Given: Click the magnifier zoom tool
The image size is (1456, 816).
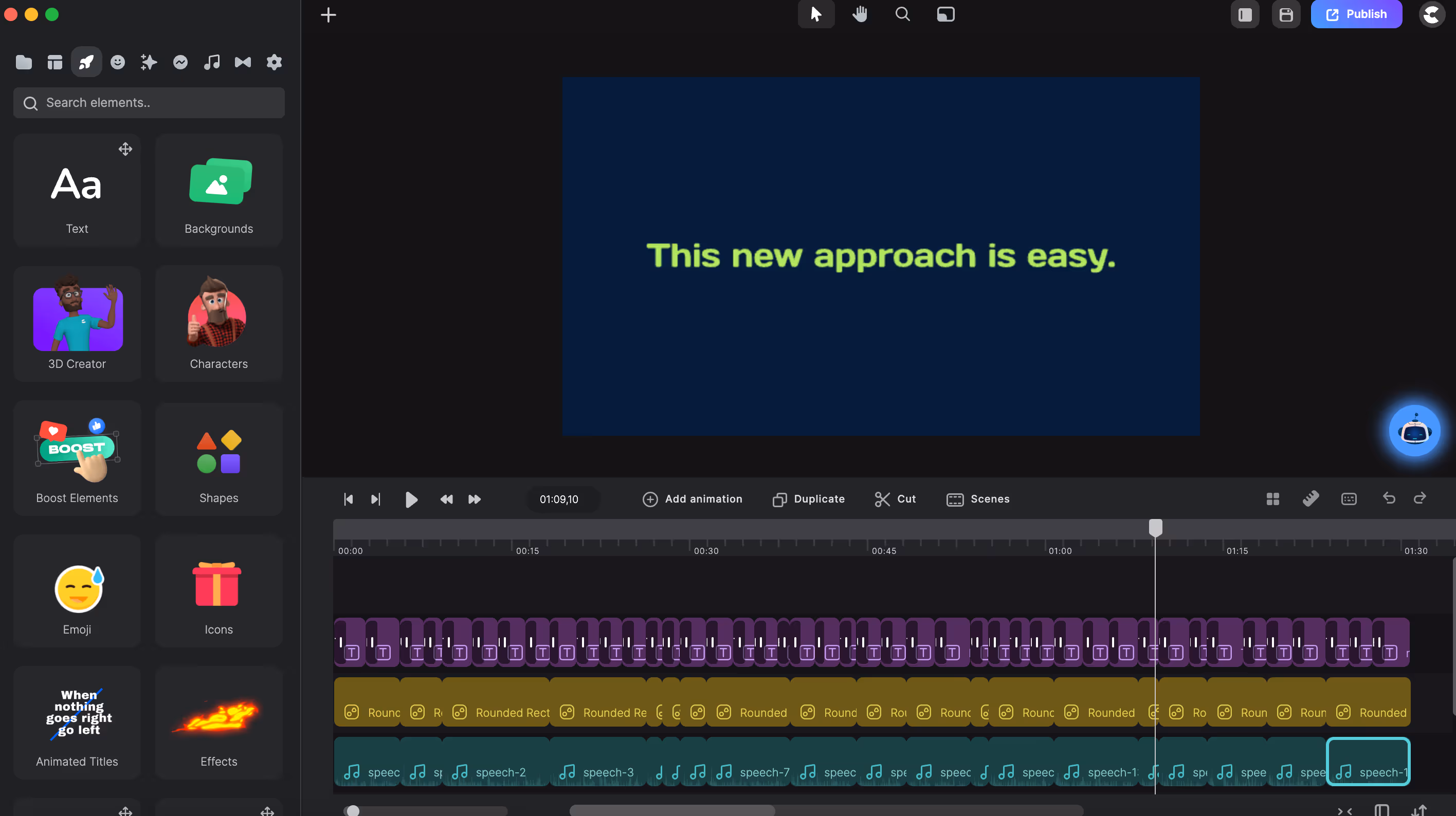Looking at the screenshot, I should click(x=903, y=14).
